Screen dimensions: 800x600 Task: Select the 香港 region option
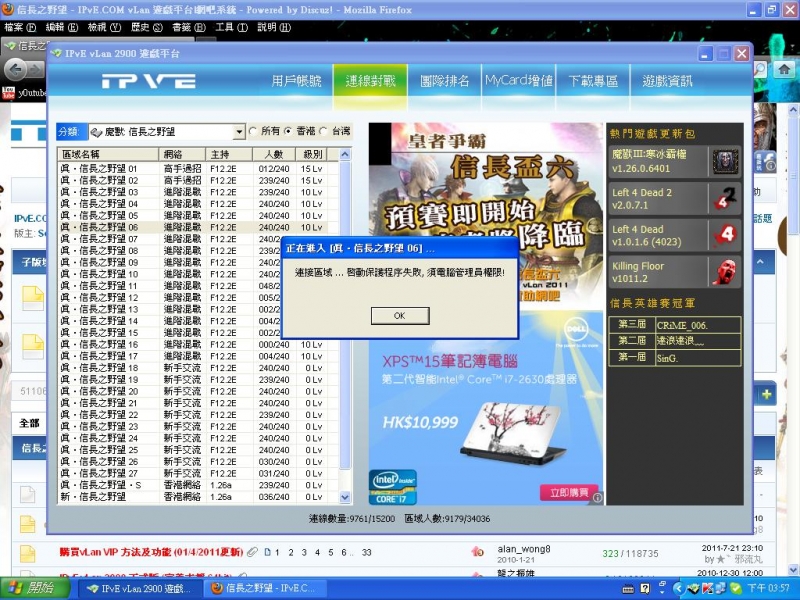click(x=288, y=131)
